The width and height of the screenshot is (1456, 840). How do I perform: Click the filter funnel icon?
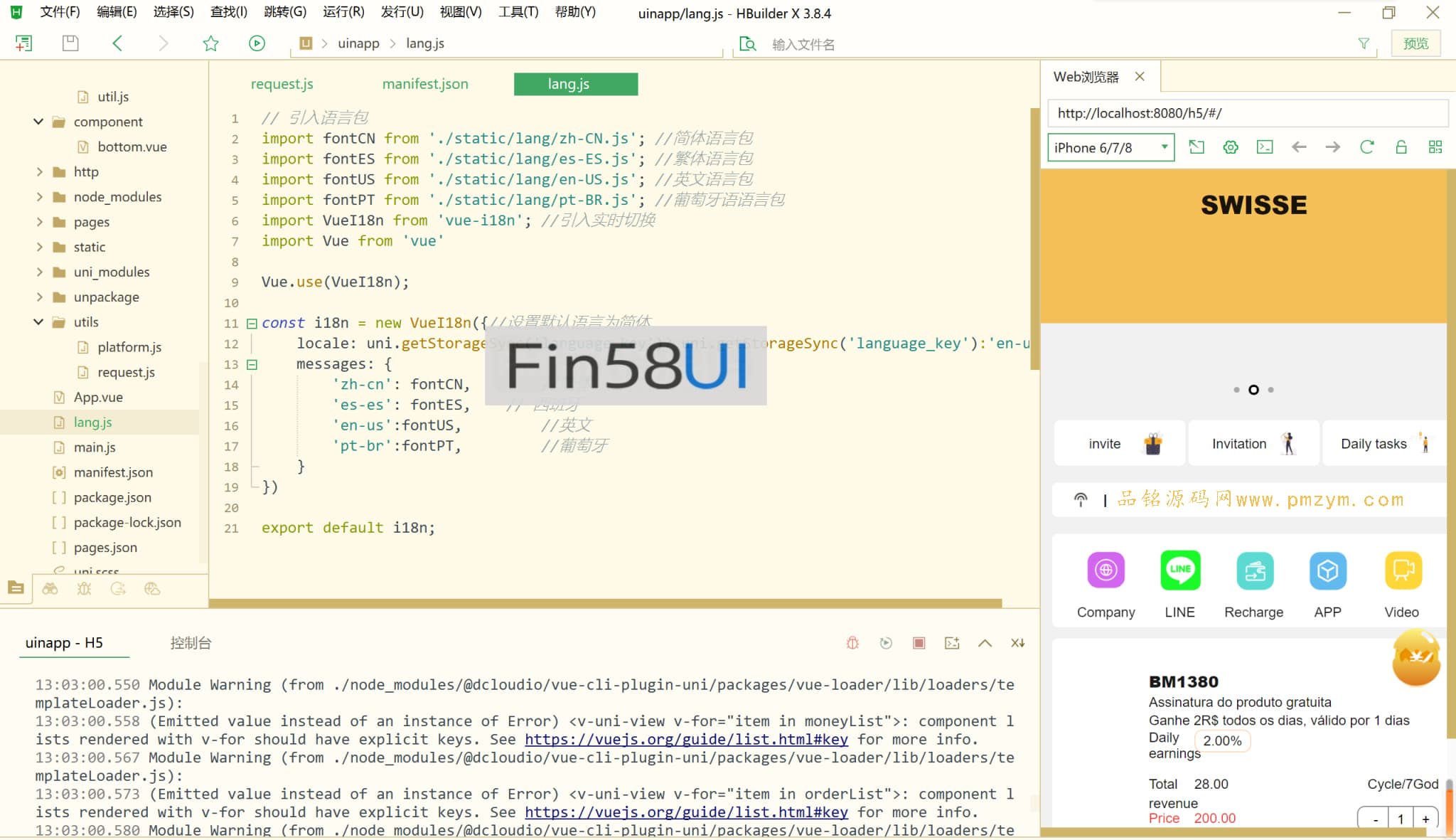click(1364, 43)
